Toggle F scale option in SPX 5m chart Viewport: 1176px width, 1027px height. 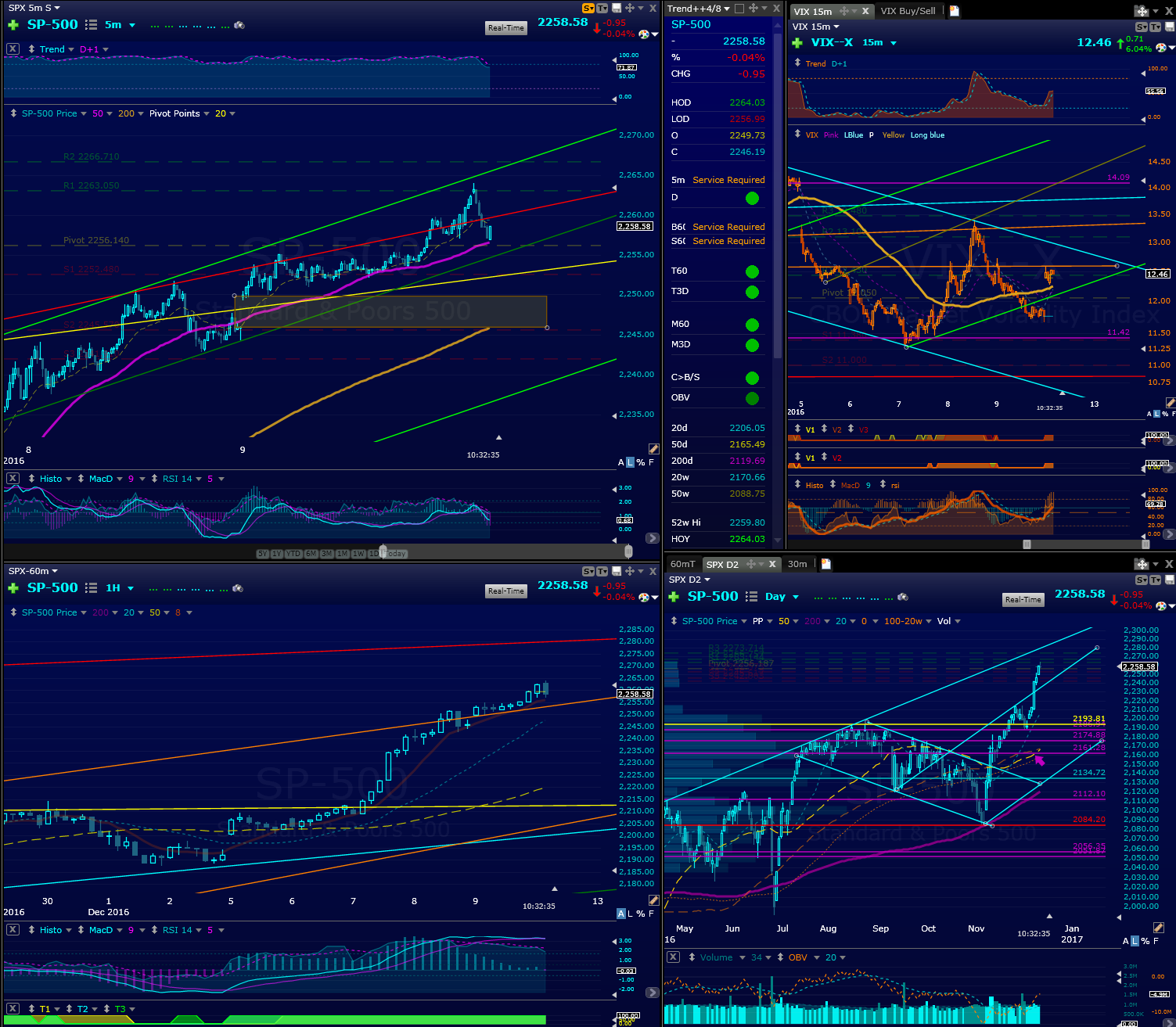[x=651, y=462]
